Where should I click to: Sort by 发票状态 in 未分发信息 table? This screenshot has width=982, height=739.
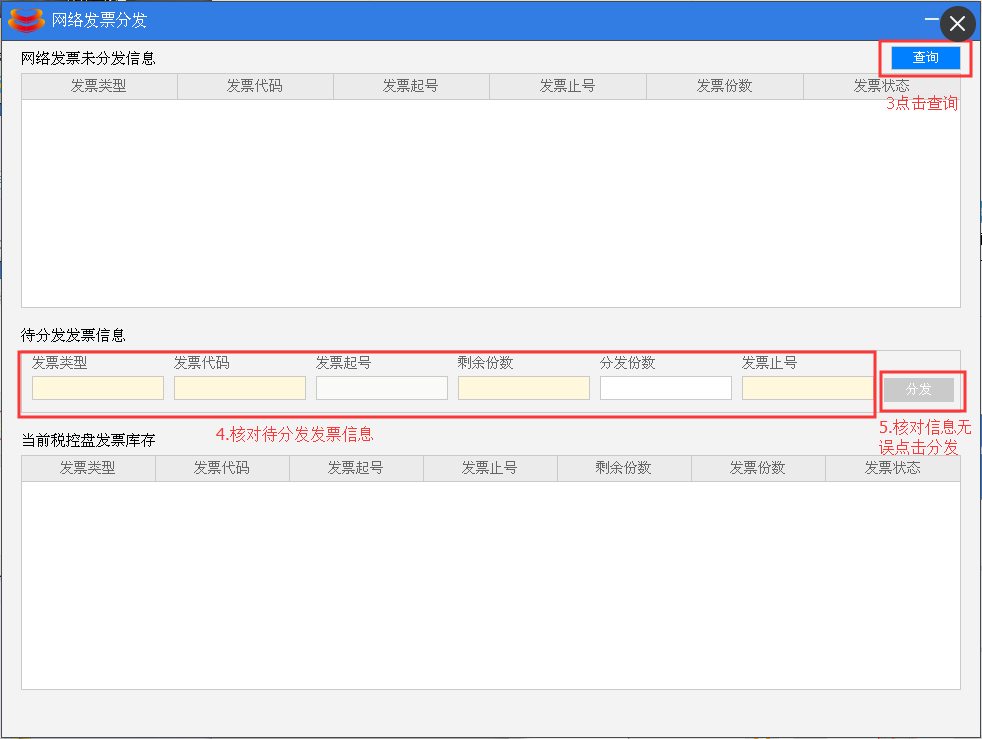click(882, 86)
